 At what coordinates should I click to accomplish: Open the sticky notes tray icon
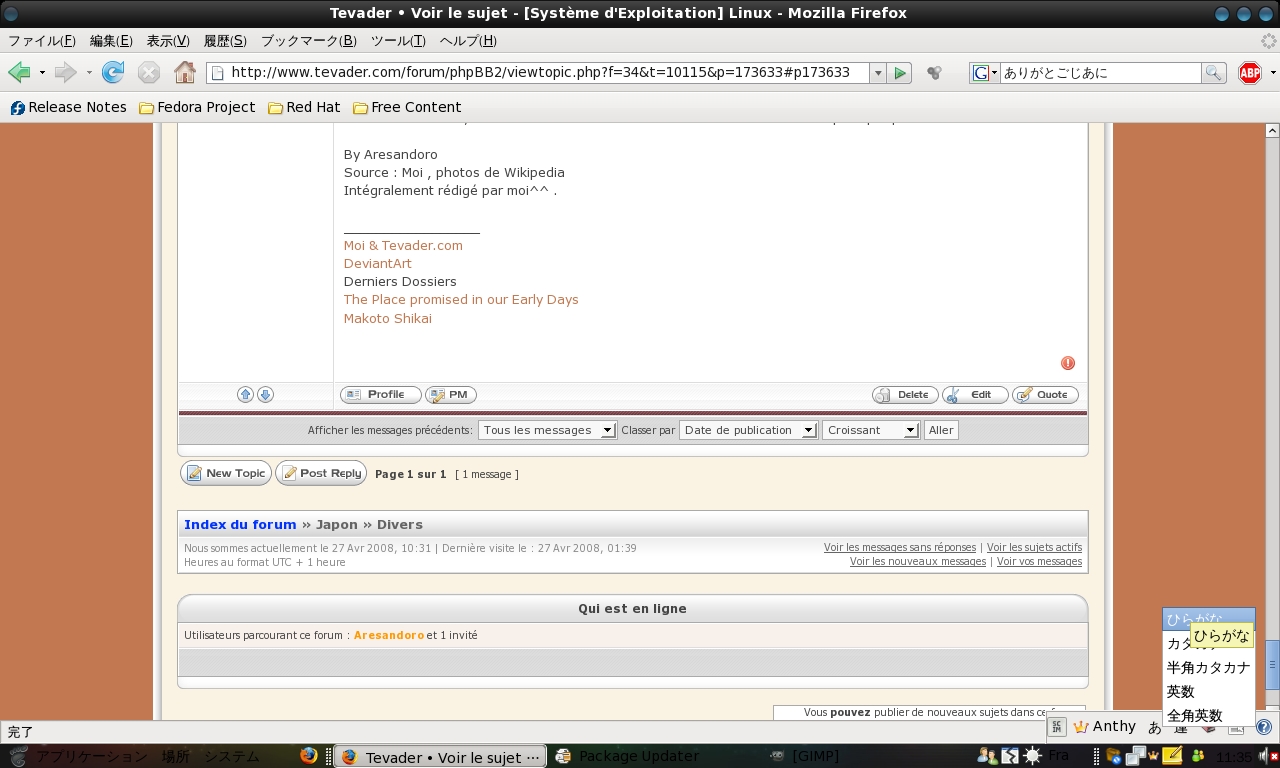pyautogui.click(x=1171, y=756)
